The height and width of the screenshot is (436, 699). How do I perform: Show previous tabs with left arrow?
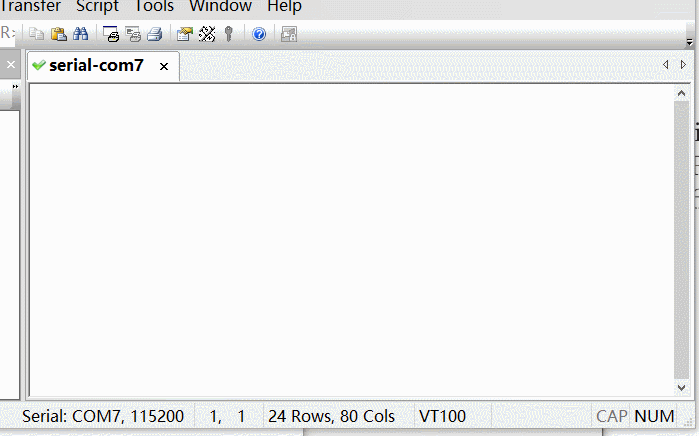click(666, 65)
